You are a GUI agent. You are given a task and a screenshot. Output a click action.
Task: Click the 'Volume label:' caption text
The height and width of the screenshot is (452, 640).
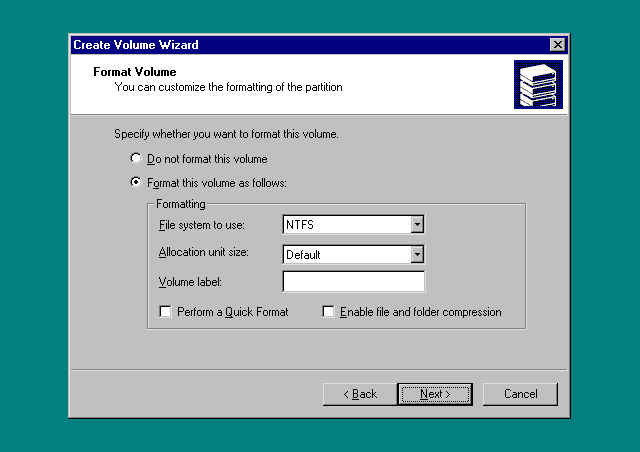click(189, 283)
